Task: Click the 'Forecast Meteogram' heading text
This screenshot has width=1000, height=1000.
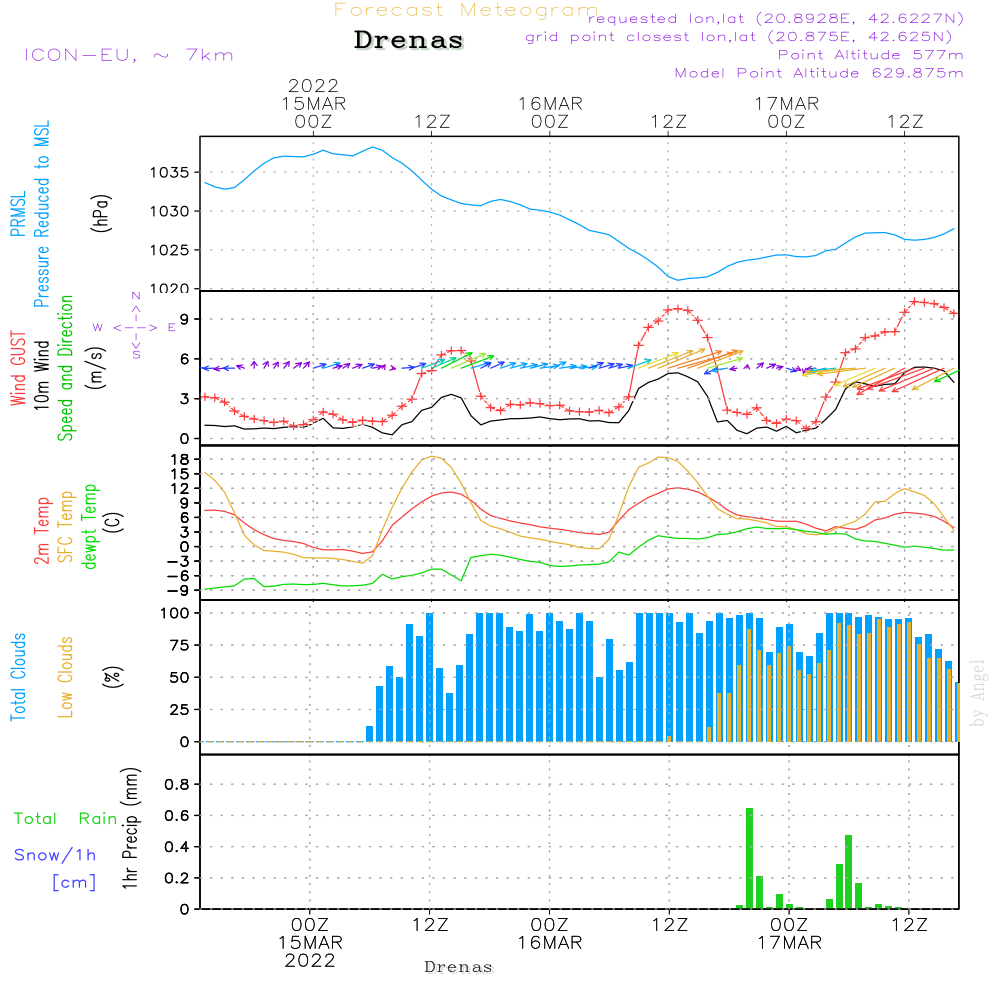Action: pyautogui.click(x=466, y=10)
